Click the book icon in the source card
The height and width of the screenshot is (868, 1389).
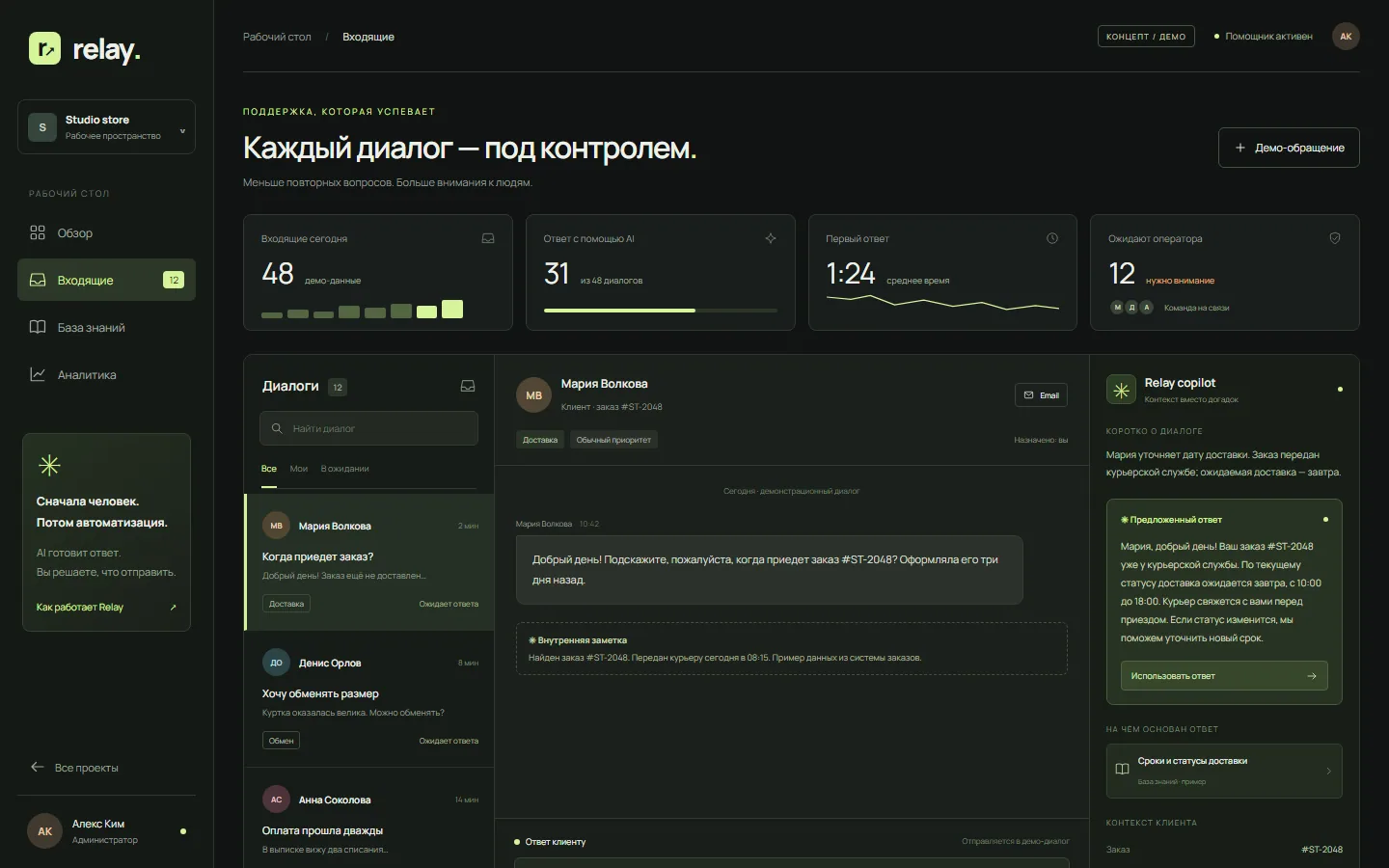[x=1122, y=770]
